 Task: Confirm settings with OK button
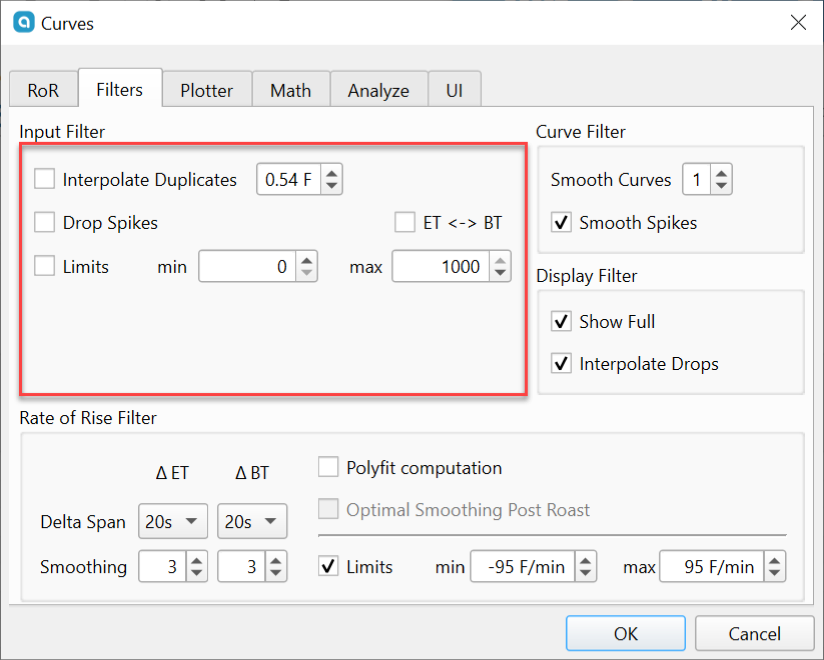[625, 633]
